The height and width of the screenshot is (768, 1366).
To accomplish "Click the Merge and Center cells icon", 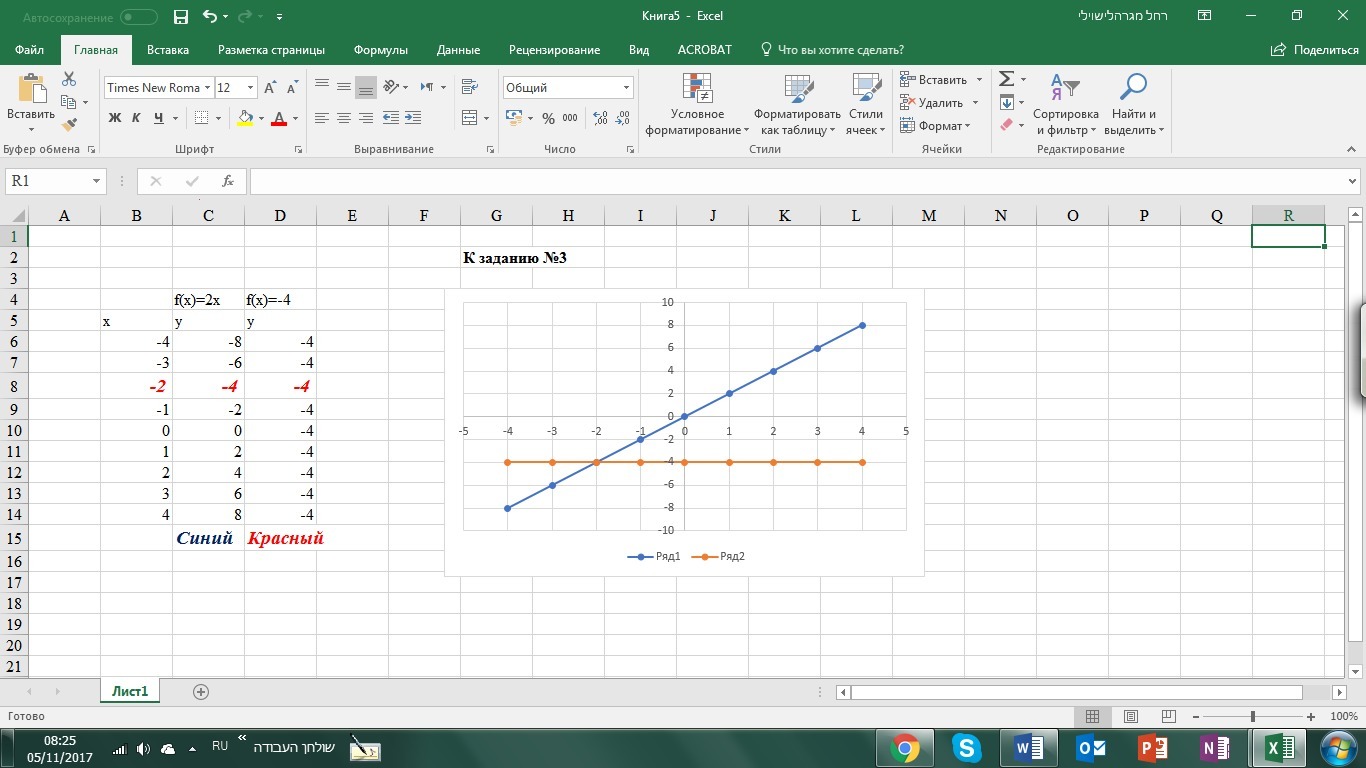I will tap(470, 118).
